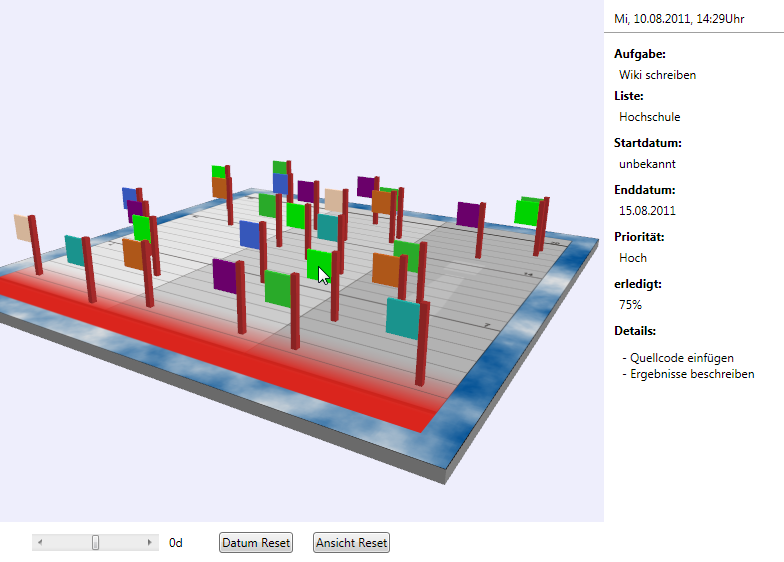Select the bright green flag under the cursor
This screenshot has width=784, height=562.
pyautogui.click(x=317, y=263)
